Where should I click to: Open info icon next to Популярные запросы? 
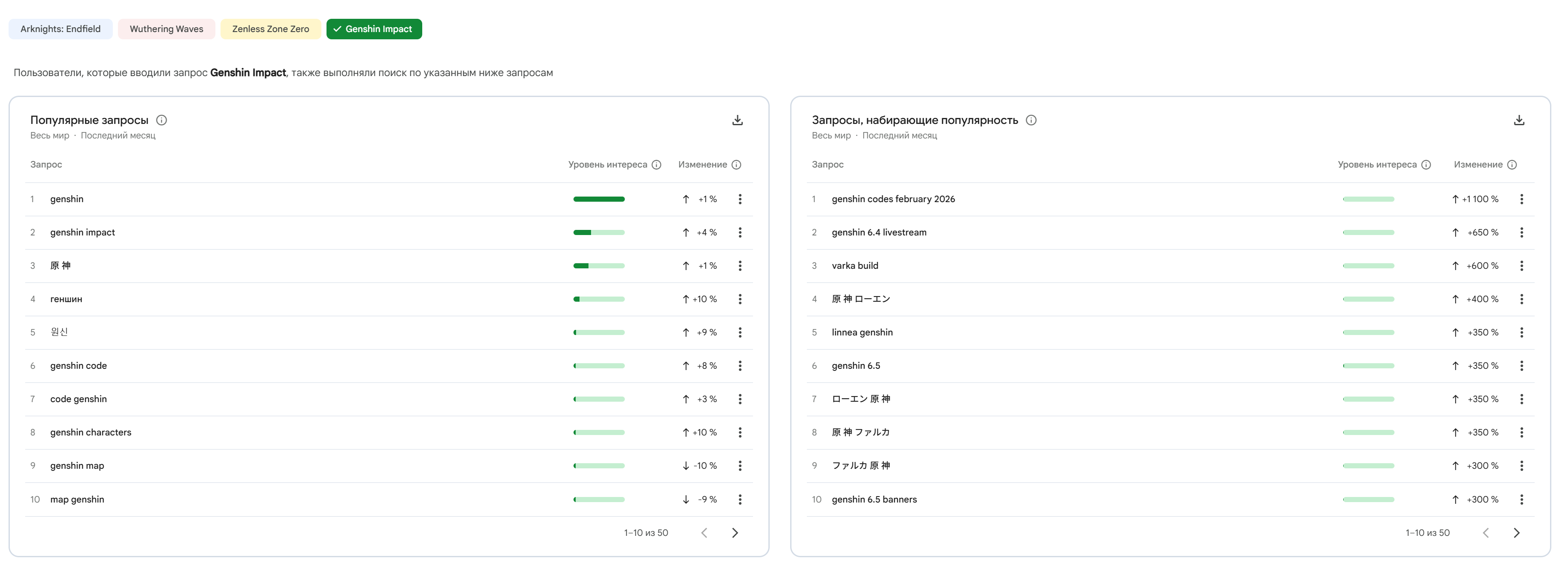161,120
